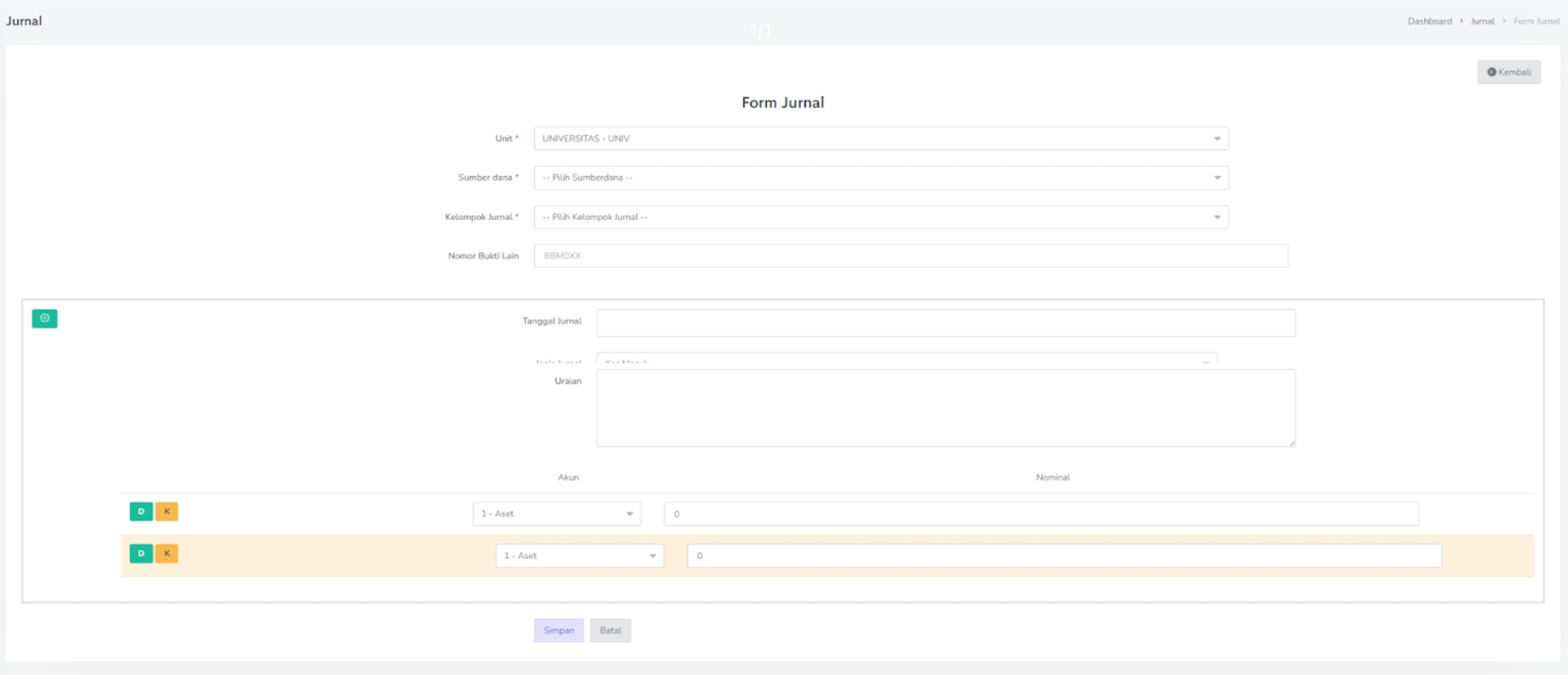Viewport: 1568px width, 675px height.
Task: Navigate to Jurnal breadcrumb link
Action: coord(1482,21)
